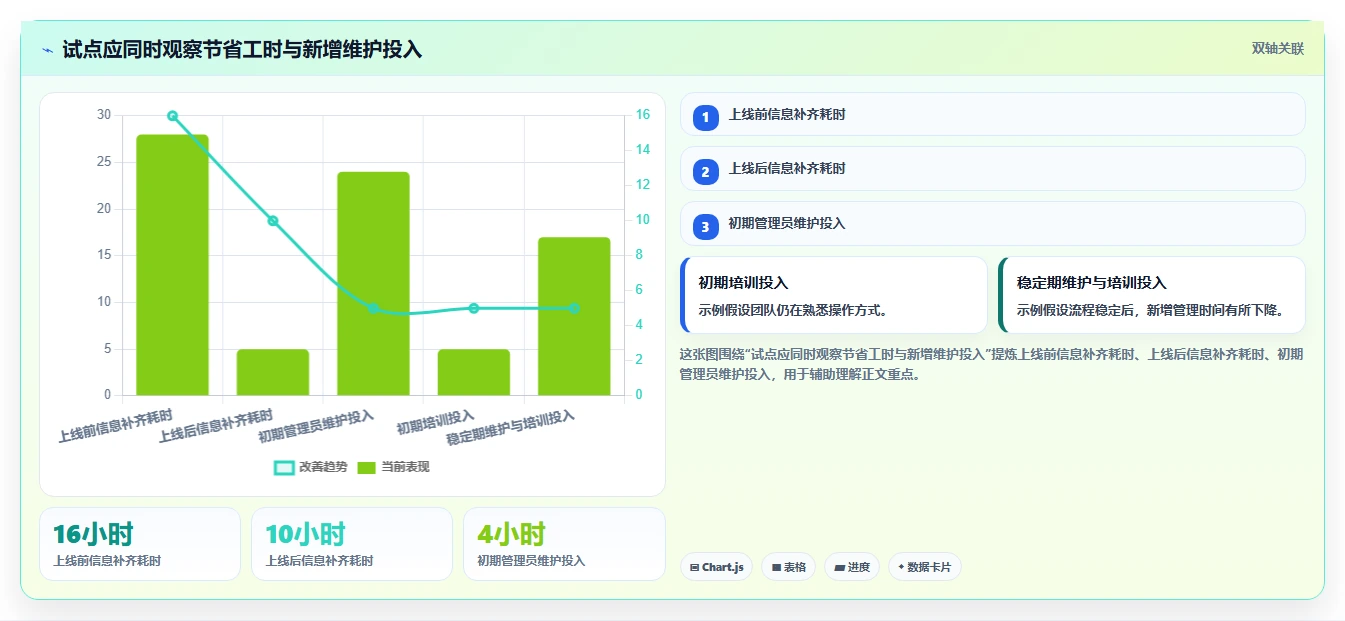Click the 4小时 stat card
This screenshot has width=1345, height=621.
[x=564, y=544]
